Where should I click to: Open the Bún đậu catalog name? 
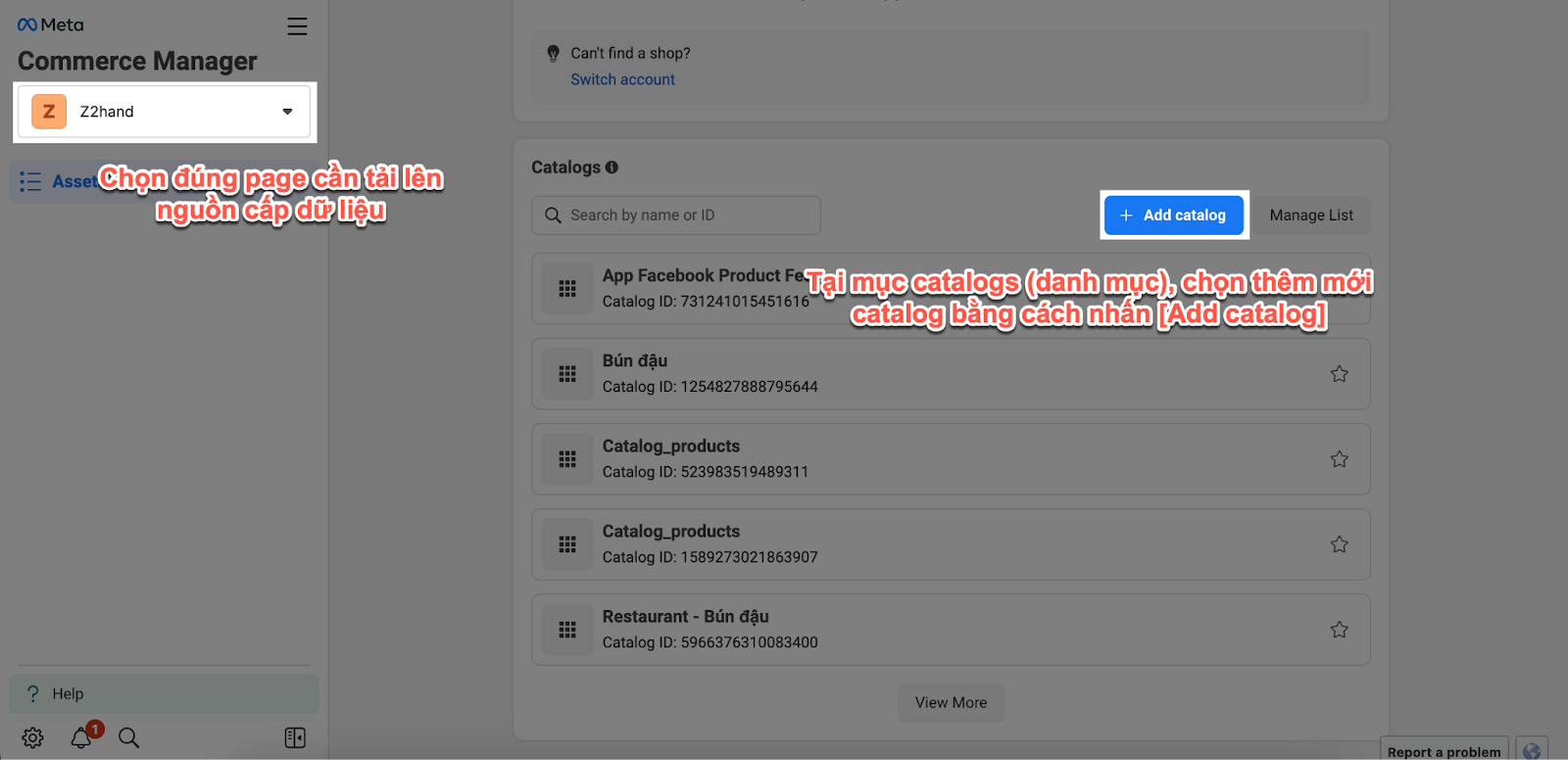click(x=635, y=360)
